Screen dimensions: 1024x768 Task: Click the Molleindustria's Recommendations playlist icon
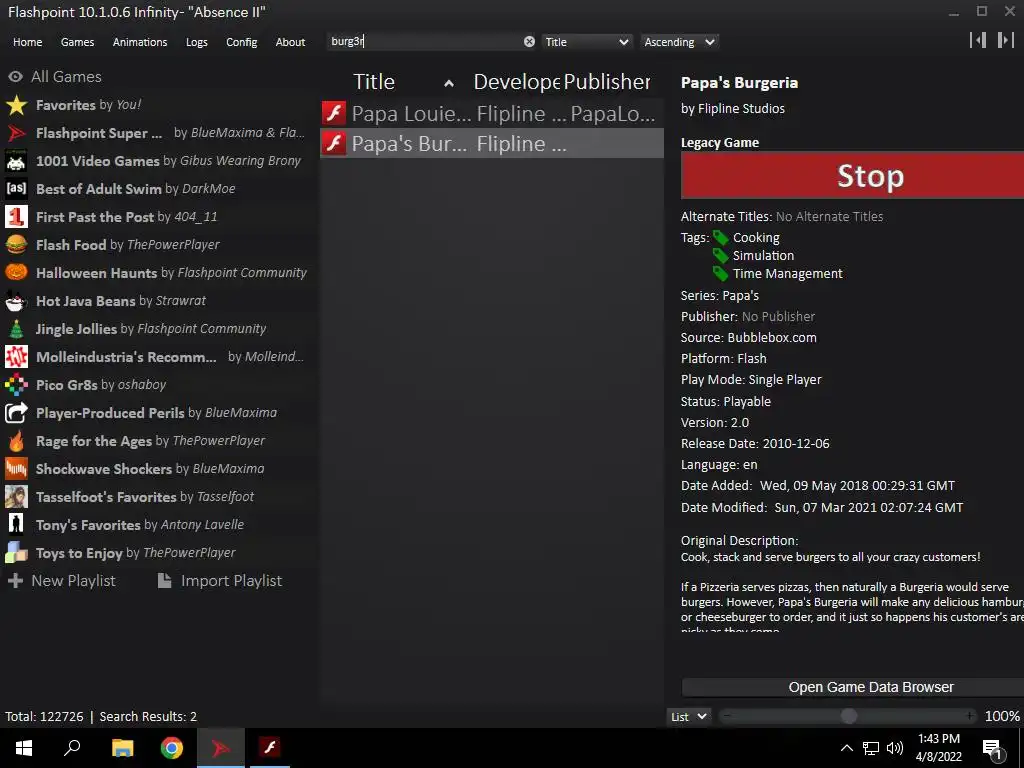point(16,357)
